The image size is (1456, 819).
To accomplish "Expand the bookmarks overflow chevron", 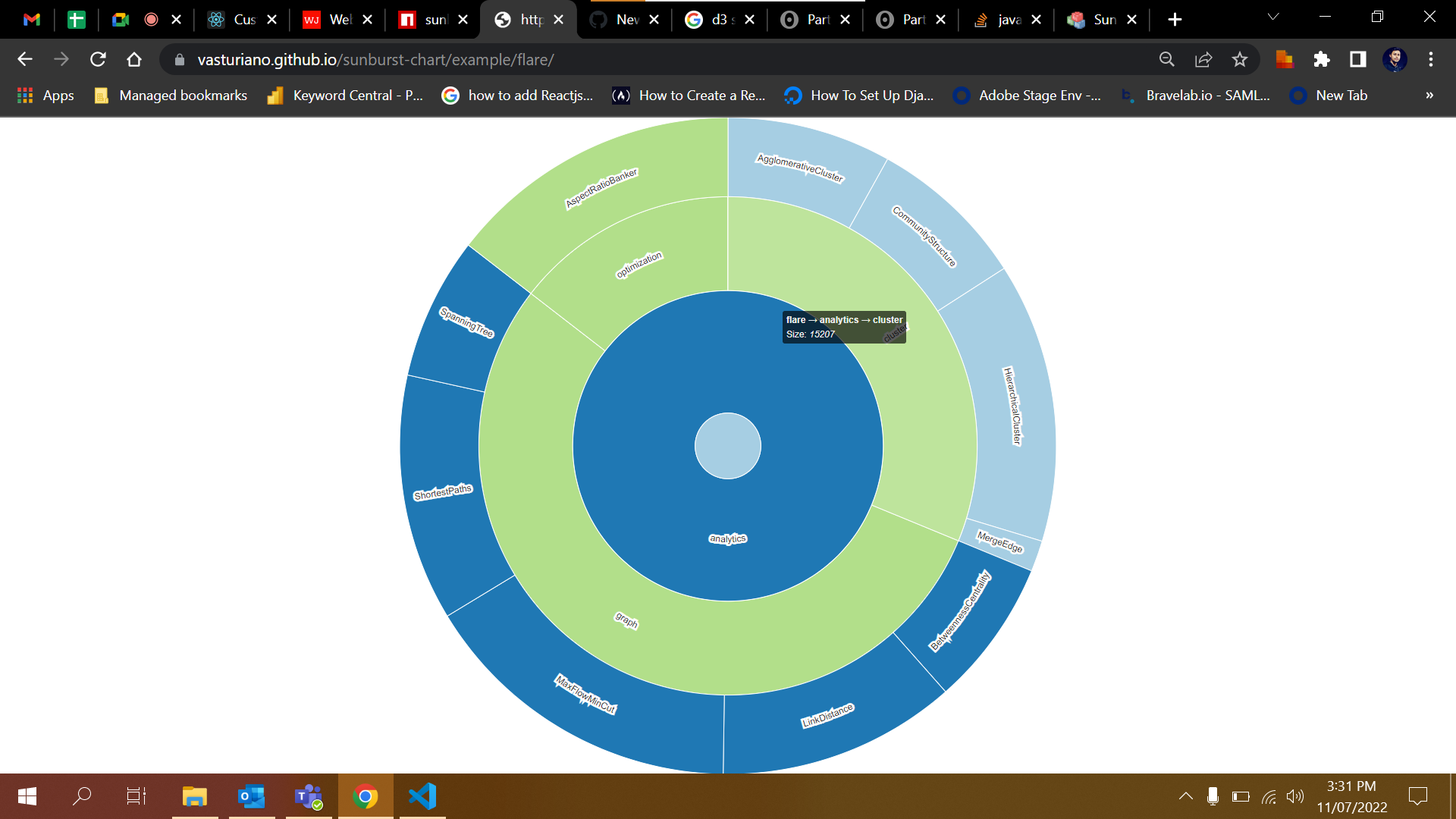I will tap(1429, 96).
